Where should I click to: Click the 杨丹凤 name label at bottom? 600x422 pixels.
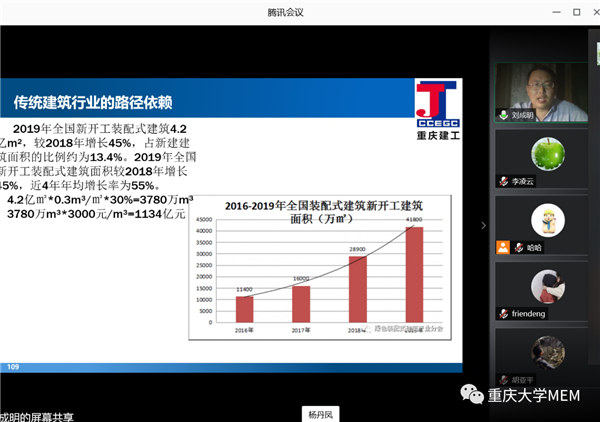[320, 415]
